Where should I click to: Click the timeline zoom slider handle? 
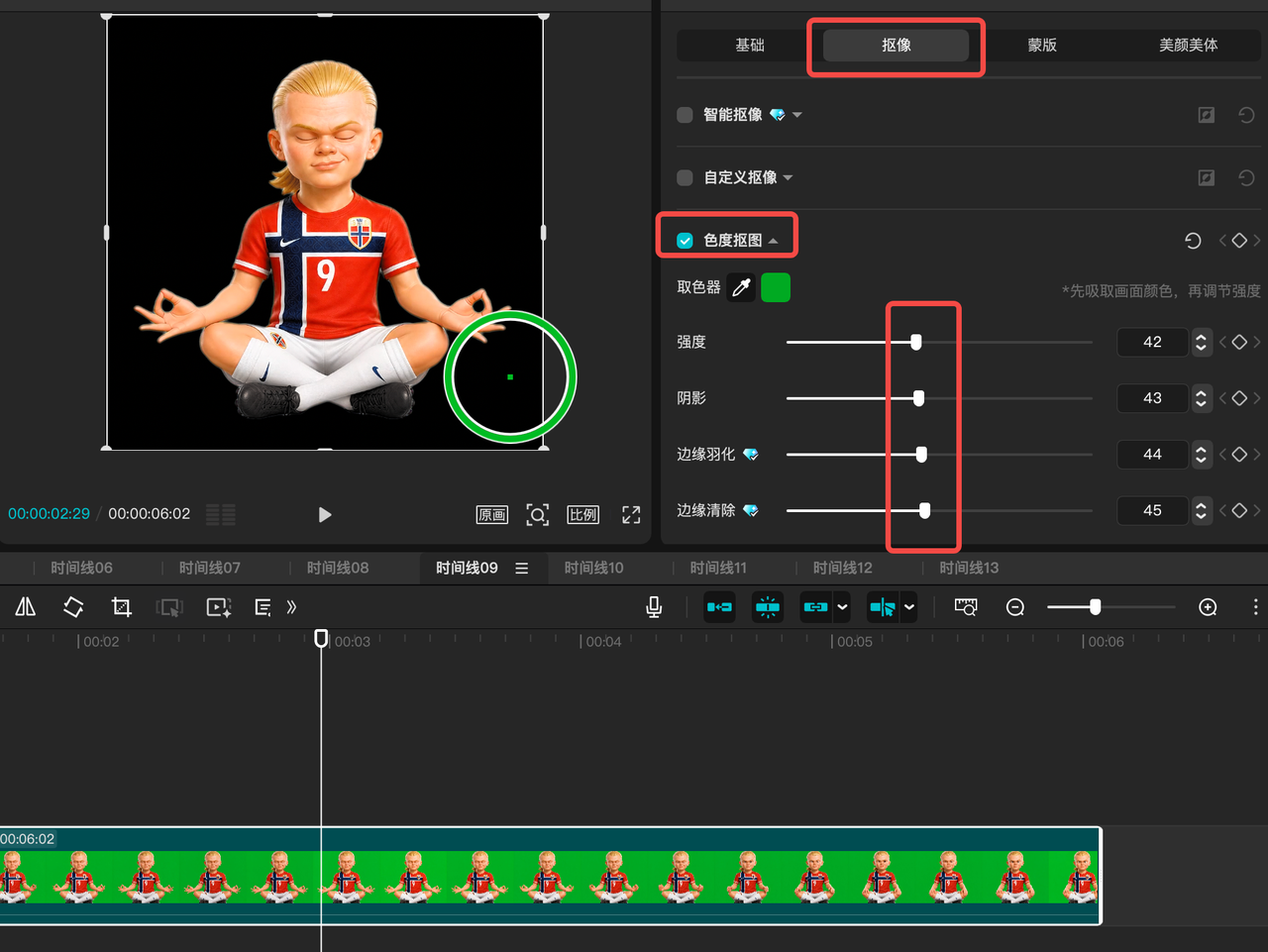pos(1095,607)
